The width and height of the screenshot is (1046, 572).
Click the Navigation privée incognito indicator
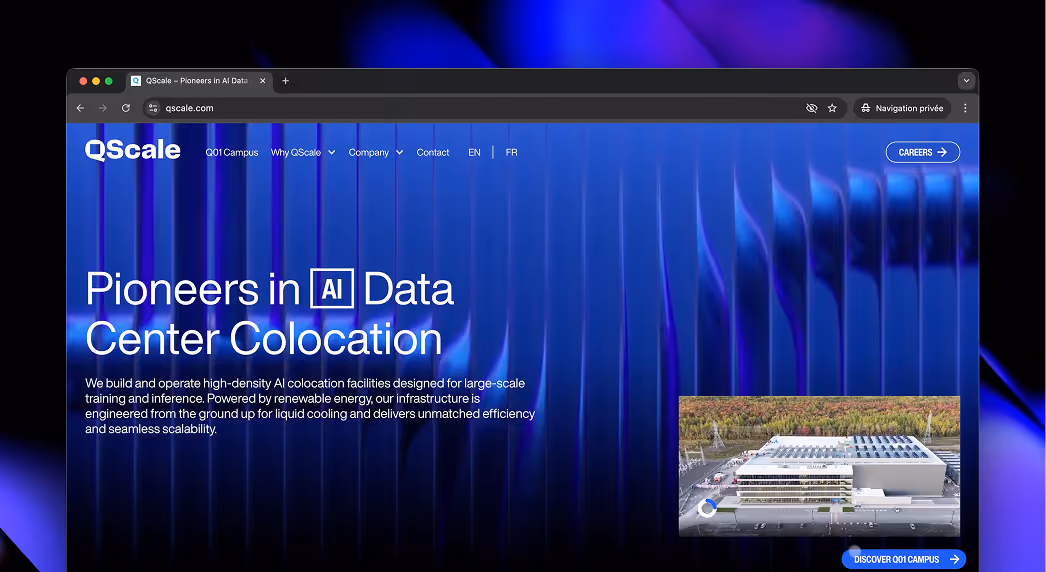[x=902, y=108]
